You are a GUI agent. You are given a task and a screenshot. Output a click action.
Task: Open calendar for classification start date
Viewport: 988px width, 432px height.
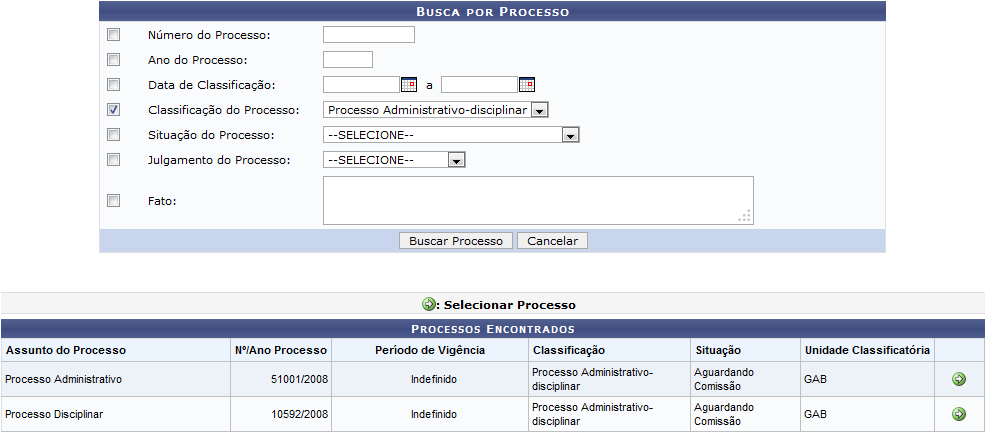click(408, 85)
